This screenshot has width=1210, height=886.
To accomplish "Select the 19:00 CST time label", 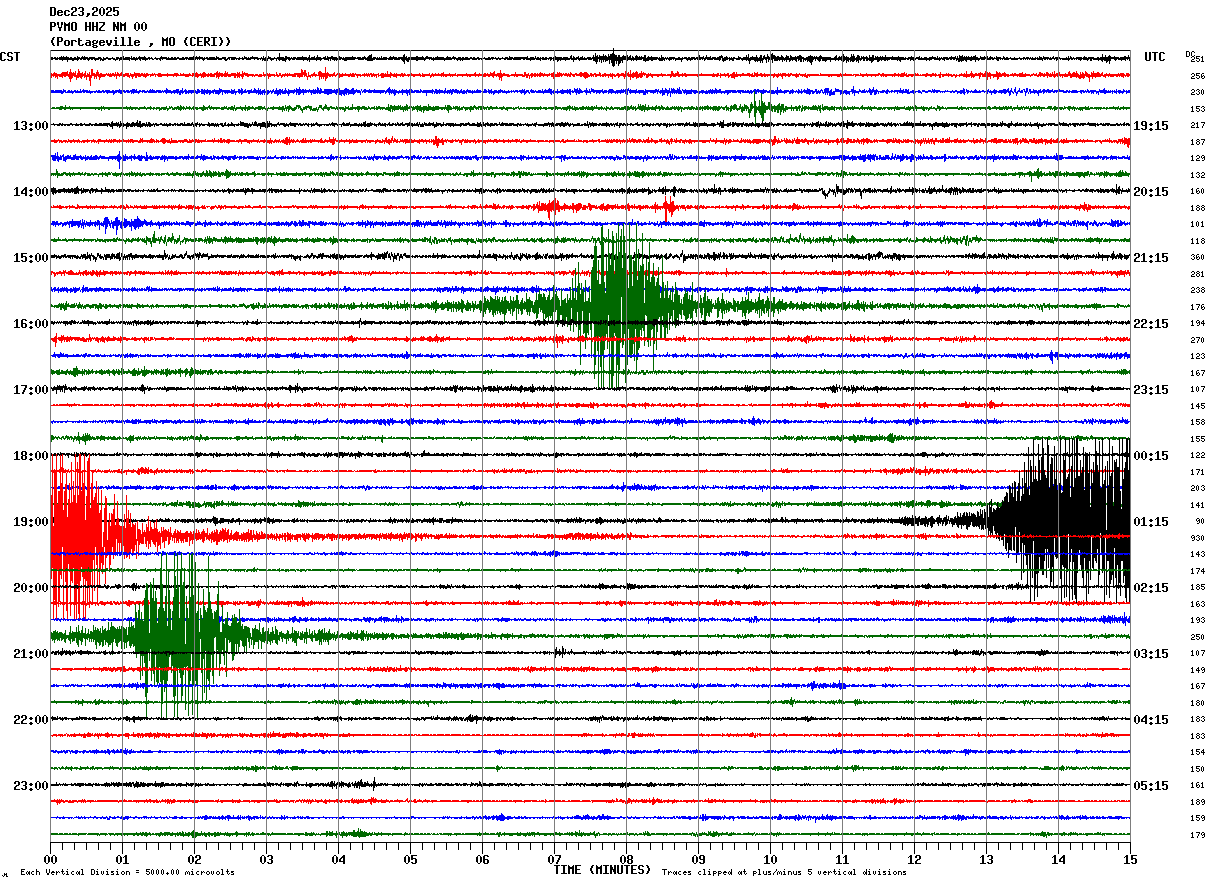I will tap(30, 522).
